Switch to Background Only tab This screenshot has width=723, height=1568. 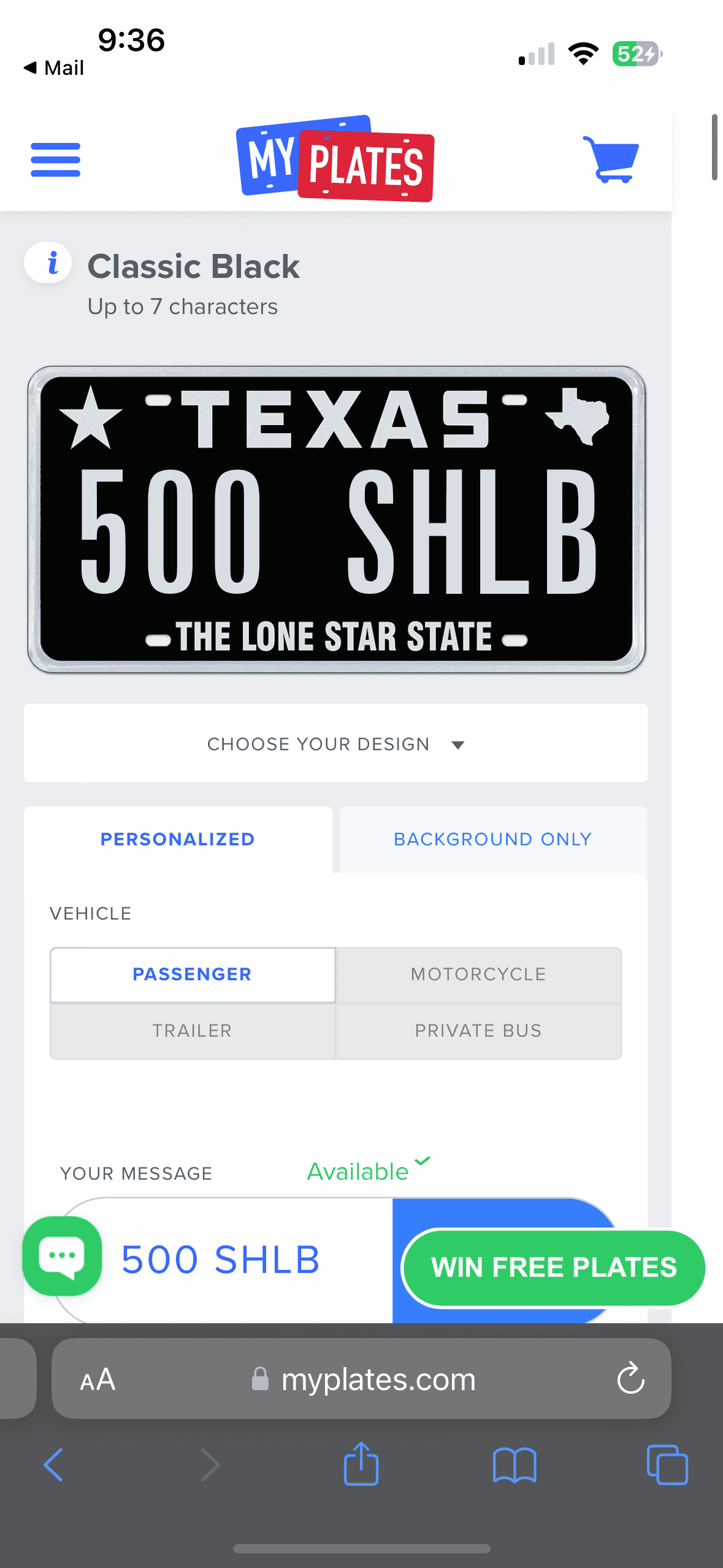(493, 839)
